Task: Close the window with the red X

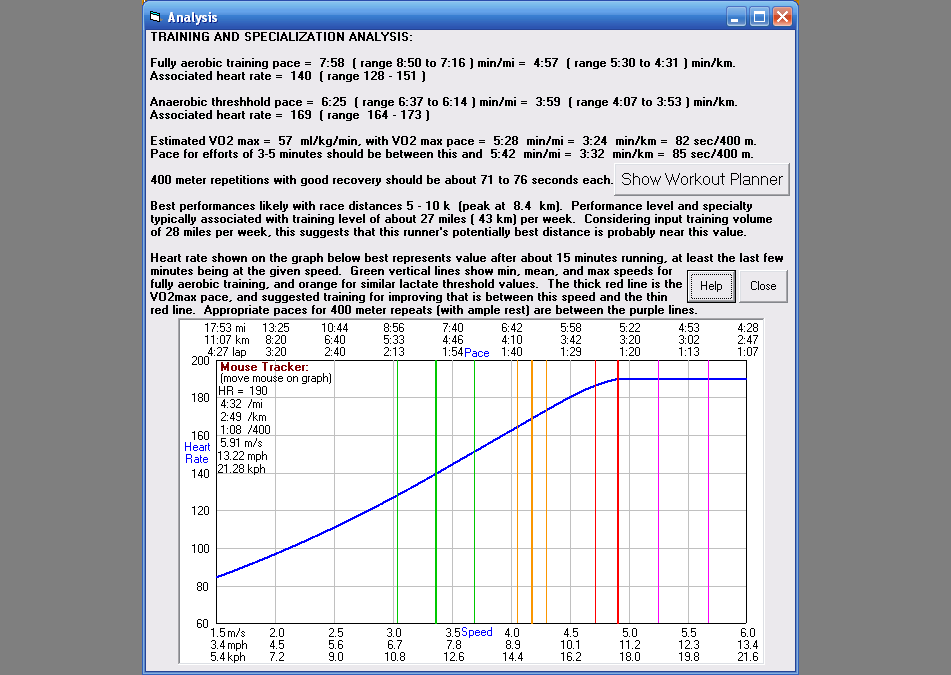Action: coord(782,17)
